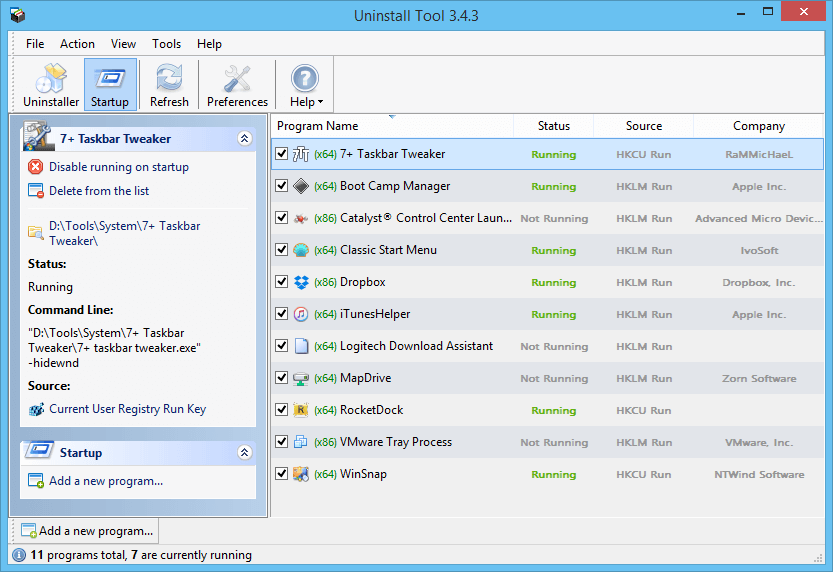The height and width of the screenshot is (572, 833).
Task: Toggle the Classic Start Menu checkbox
Action: pyautogui.click(x=282, y=250)
